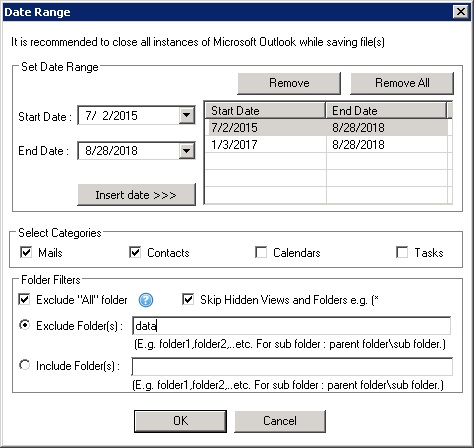This screenshot has width=474, height=448.
Task: Enable the Calendars category checkbox
Action: [261, 252]
